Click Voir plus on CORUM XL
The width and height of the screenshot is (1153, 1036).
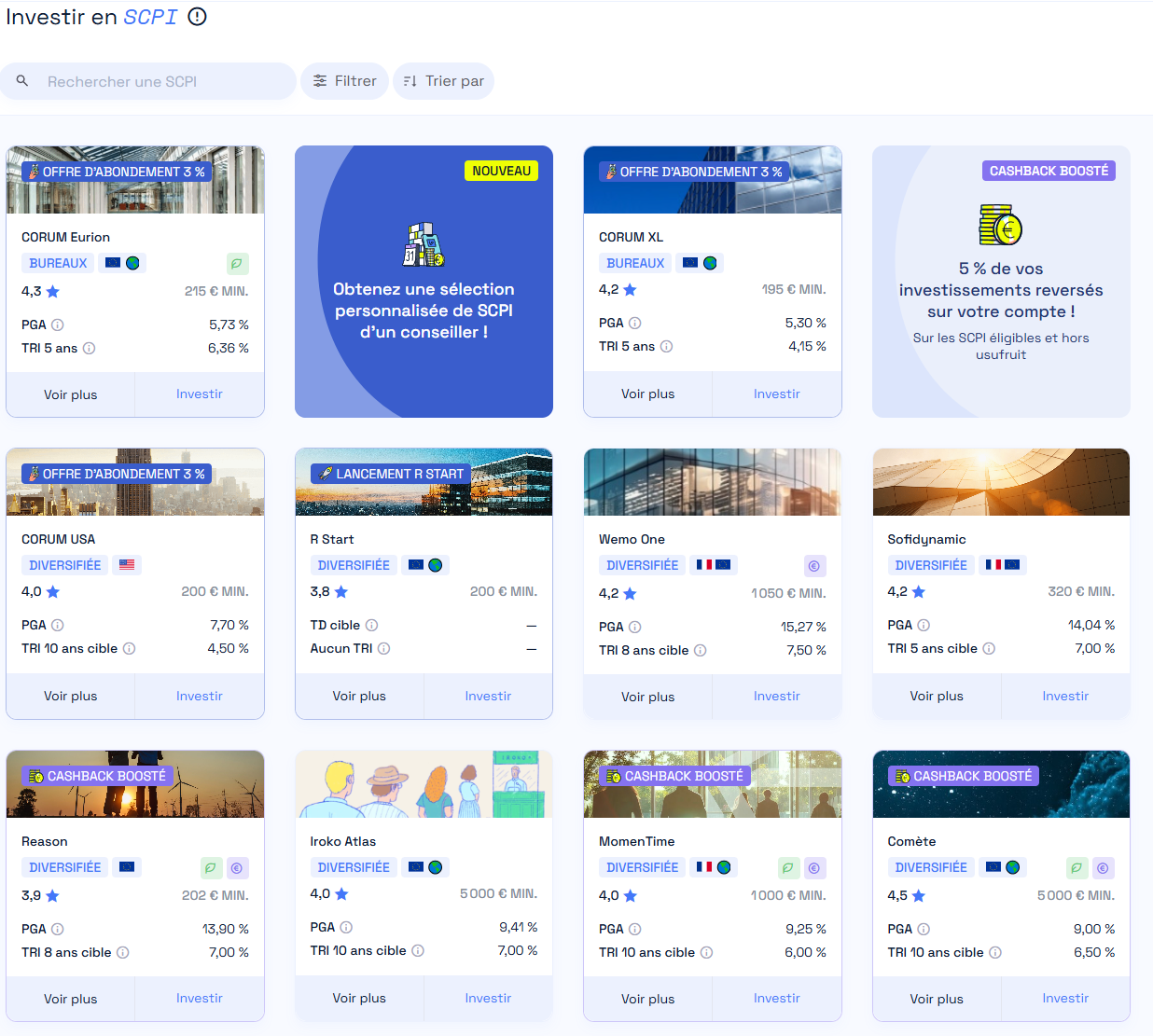click(x=648, y=394)
